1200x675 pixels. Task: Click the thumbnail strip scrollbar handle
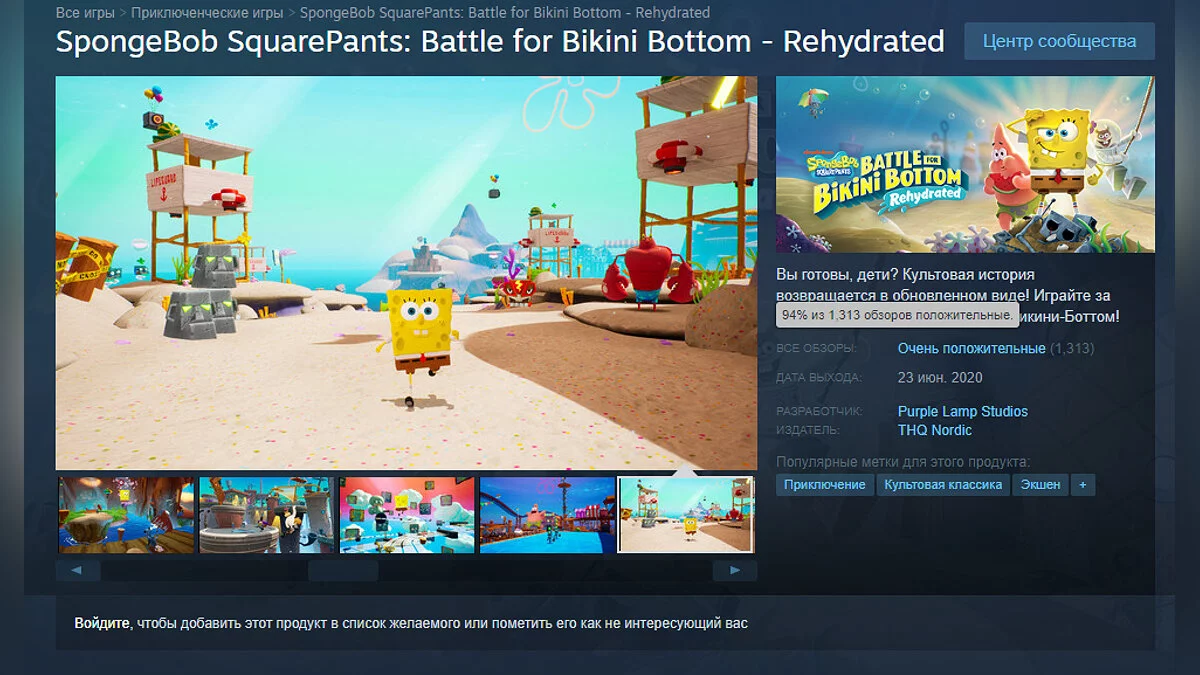(x=343, y=570)
